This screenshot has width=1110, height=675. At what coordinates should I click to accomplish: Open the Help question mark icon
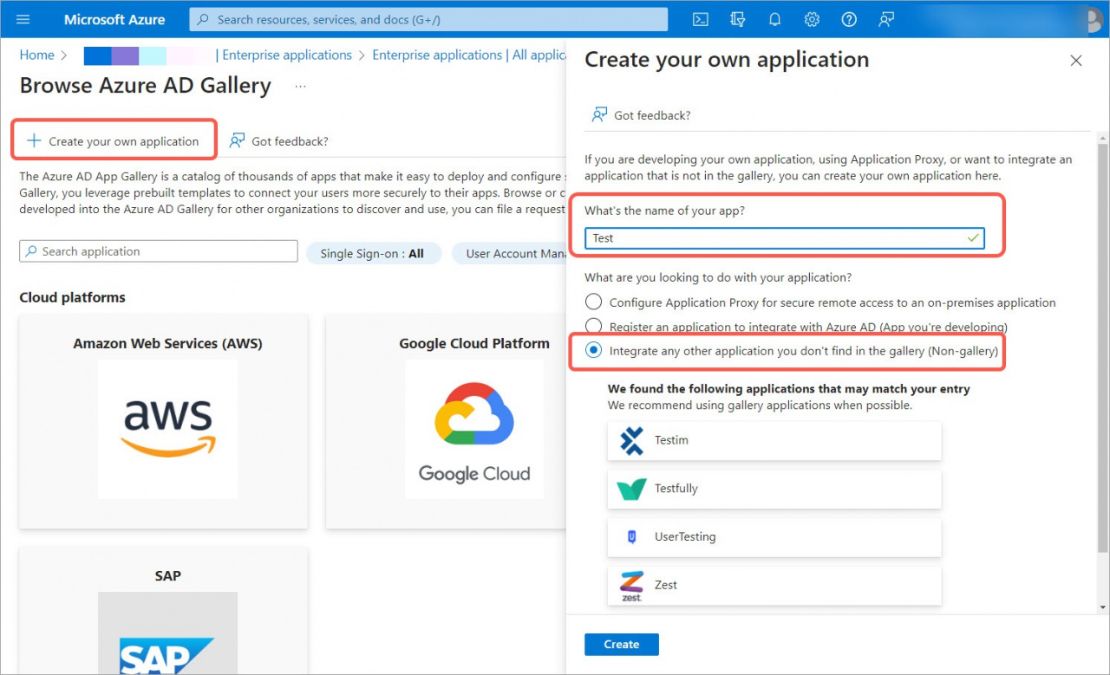pos(849,19)
